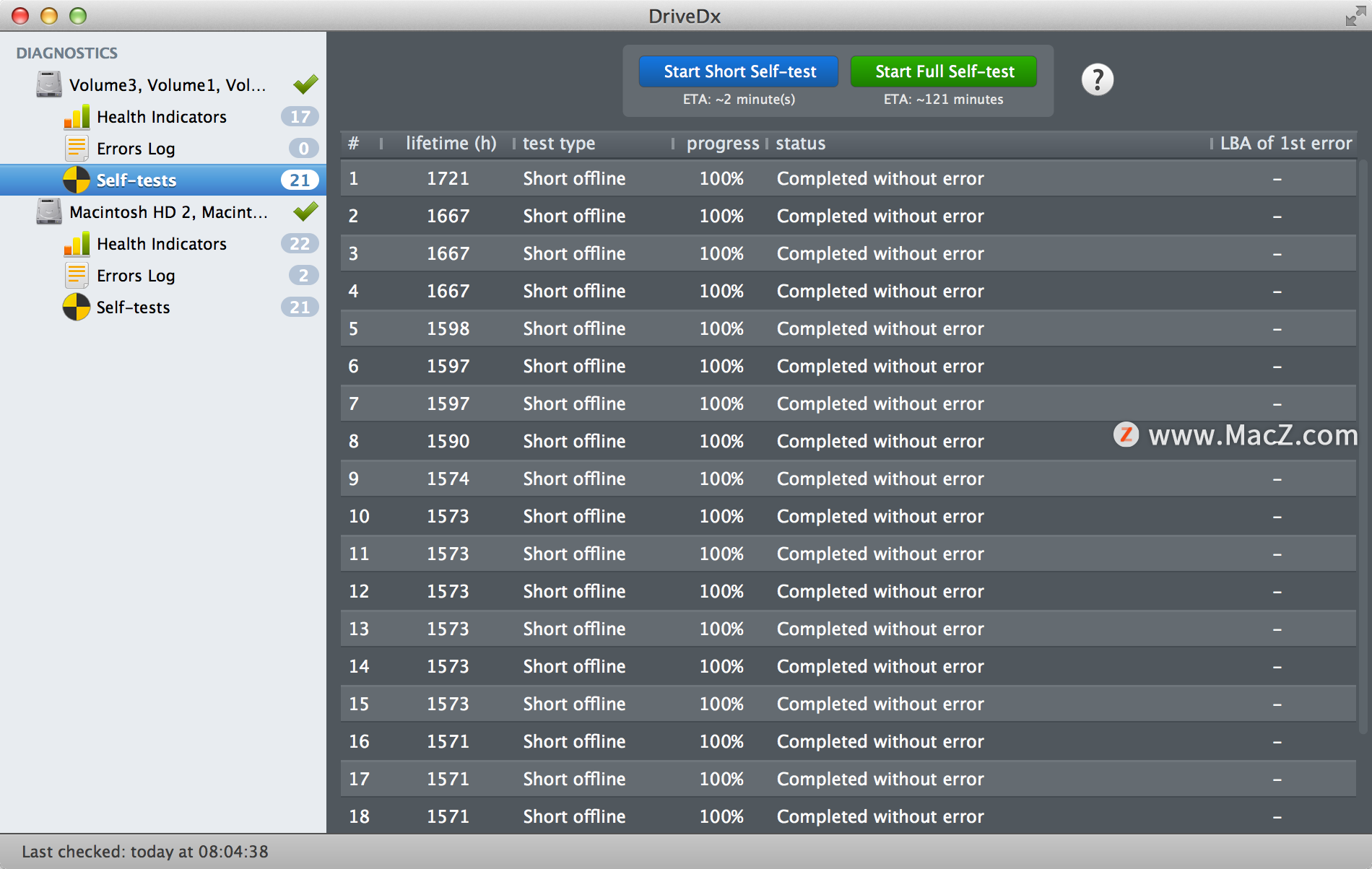The image size is (1372, 869).
Task: Sort by status column header
Action: [x=989, y=144]
